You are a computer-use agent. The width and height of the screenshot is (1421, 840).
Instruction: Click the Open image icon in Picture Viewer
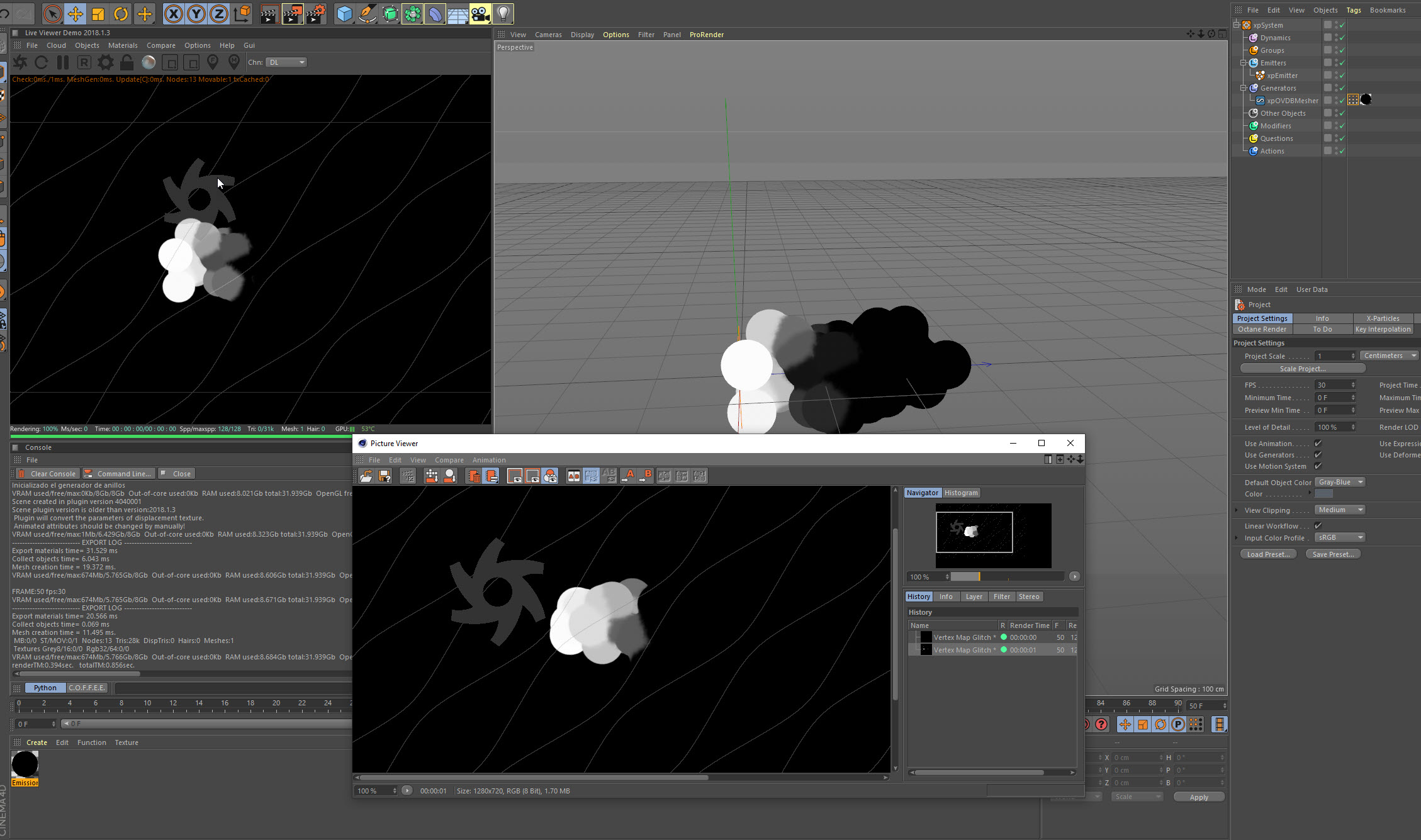click(366, 476)
